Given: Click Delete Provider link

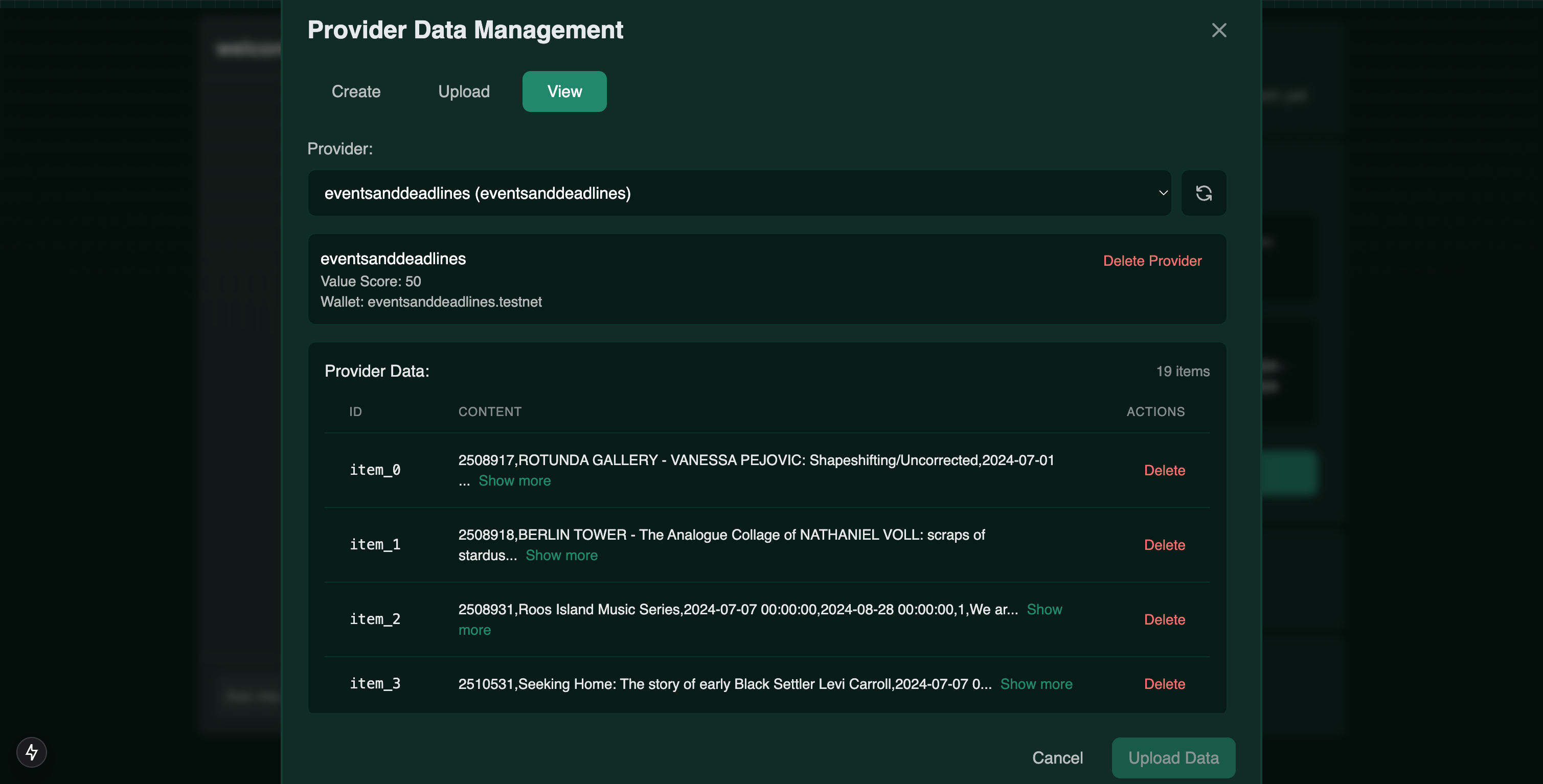Looking at the screenshot, I should (x=1152, y=261).
